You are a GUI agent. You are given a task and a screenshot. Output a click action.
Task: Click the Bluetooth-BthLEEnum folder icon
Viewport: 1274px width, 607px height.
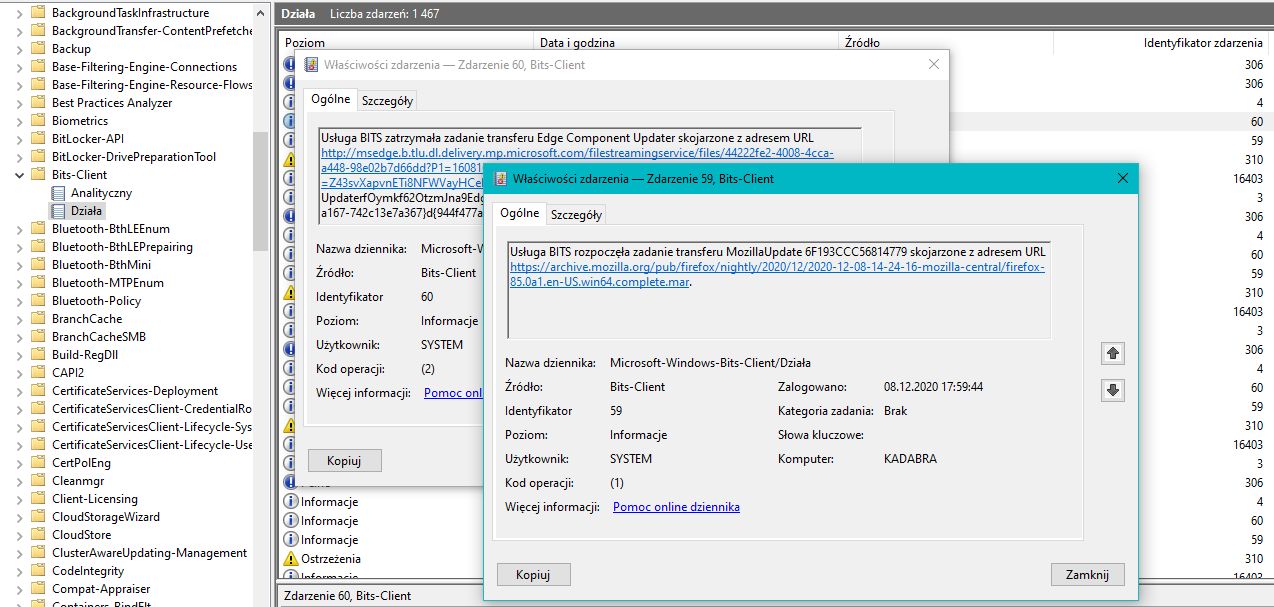click(x=38, y=229)
